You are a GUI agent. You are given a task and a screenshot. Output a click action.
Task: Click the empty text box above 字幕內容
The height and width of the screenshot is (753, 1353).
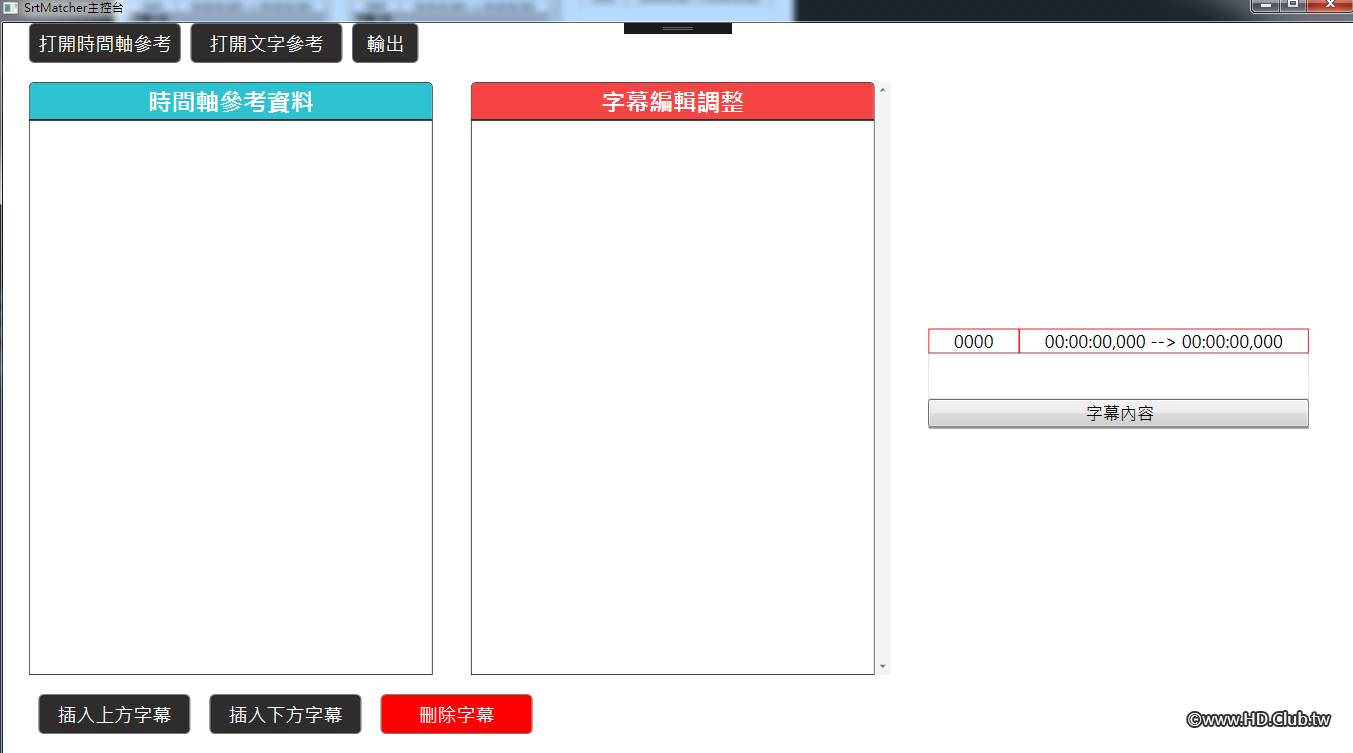coord(1118,376)
